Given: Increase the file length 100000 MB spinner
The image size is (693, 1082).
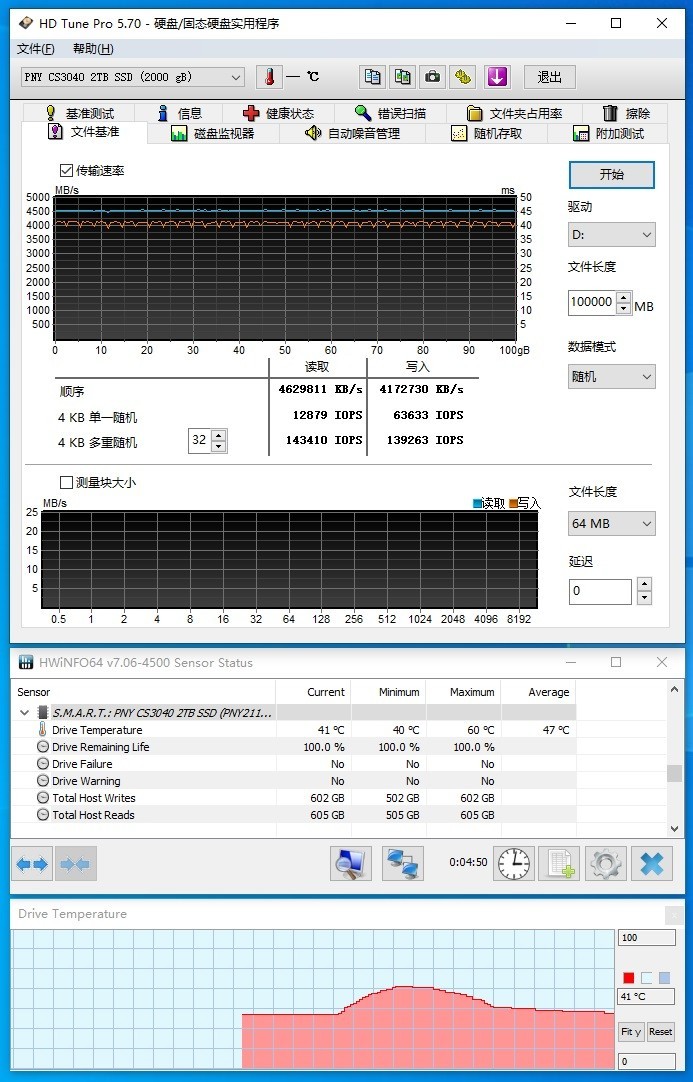Looking at the screenshot, I should (624, 297).
